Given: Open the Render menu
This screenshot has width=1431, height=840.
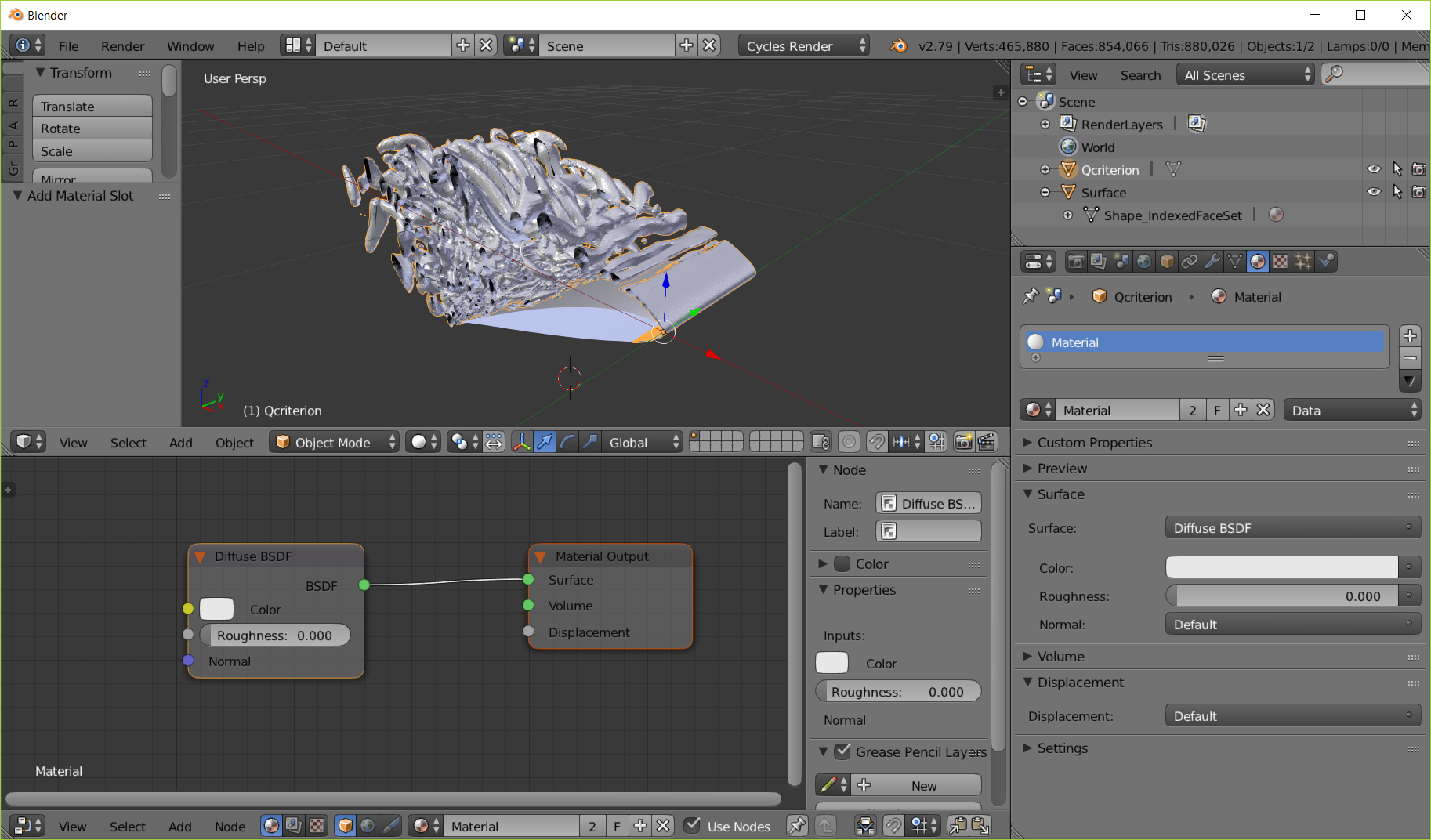Looking at the screenshot, I should pyautogui.click(x=122, y=45).
